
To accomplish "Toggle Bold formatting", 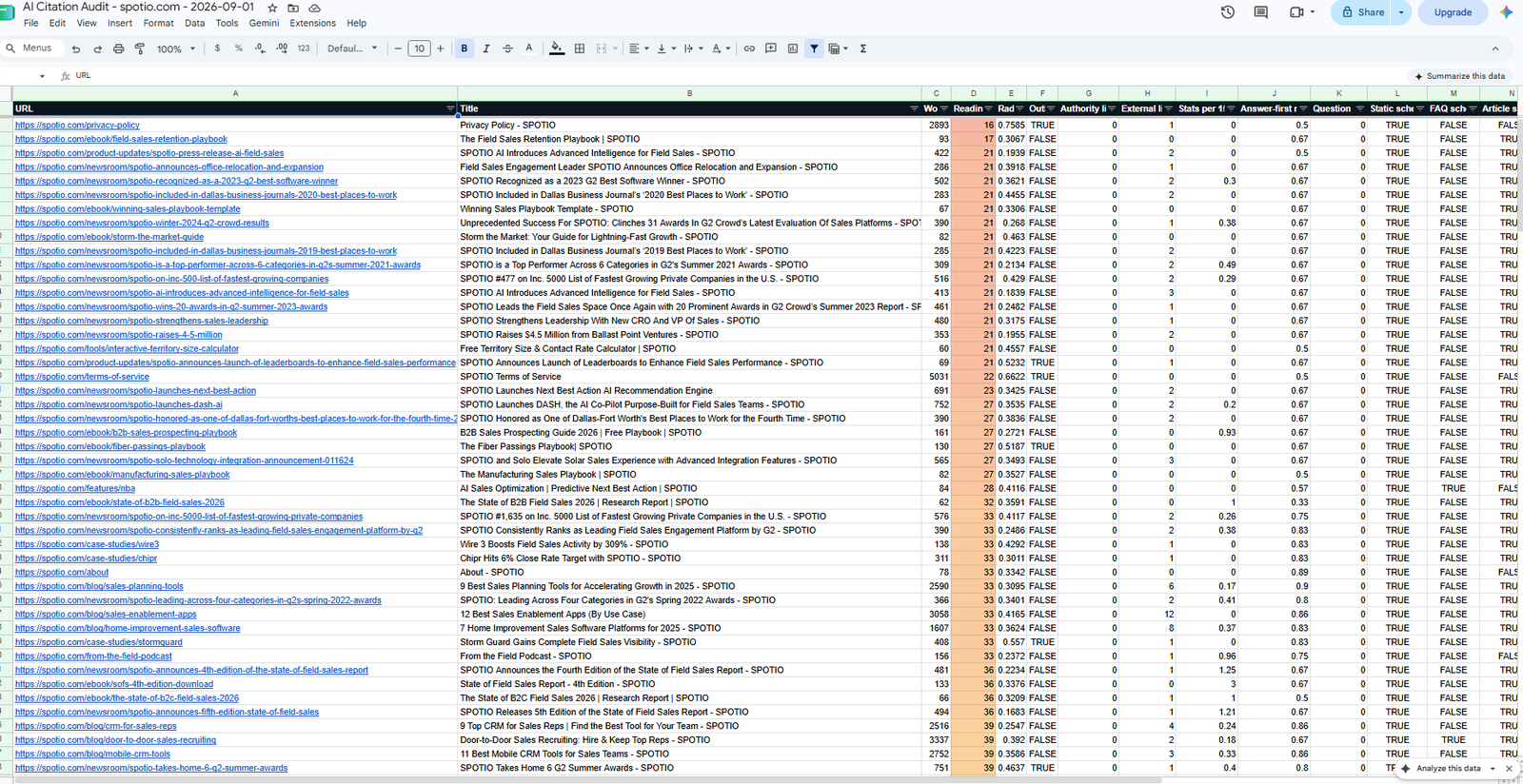I will point(465,49).
